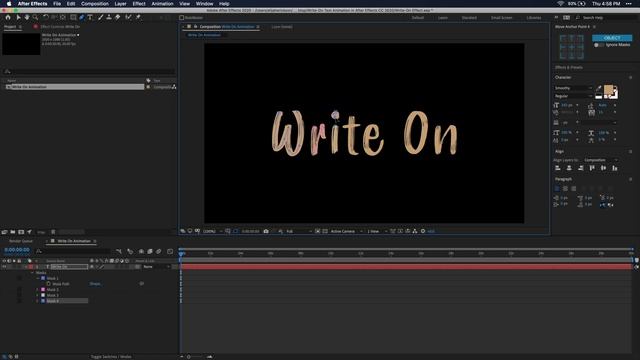
Task: Open Active Camera dropdown
Action: (346, 231)
